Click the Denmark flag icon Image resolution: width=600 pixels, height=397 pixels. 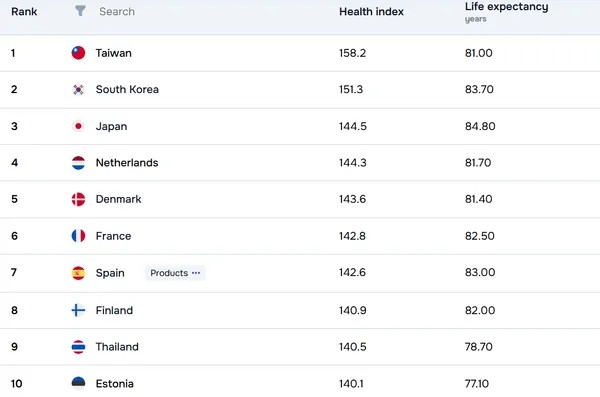pyautogui.click(x=78, y=199)
